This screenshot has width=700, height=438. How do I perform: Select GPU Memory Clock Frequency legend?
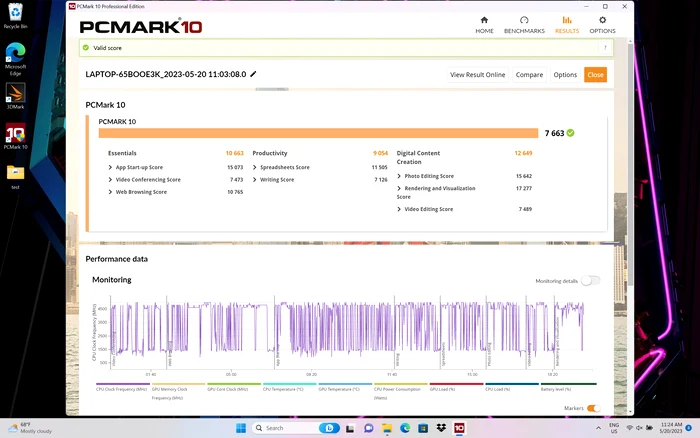point(178,392)
